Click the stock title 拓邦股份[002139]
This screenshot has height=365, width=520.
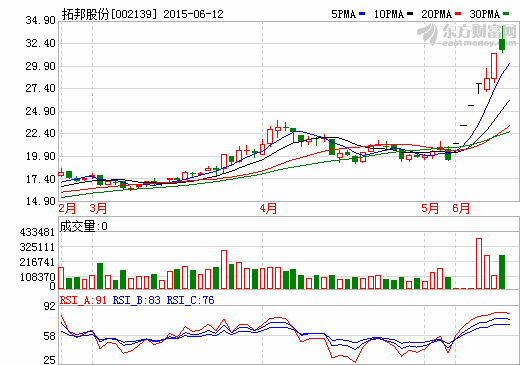(x=109, y=14)
